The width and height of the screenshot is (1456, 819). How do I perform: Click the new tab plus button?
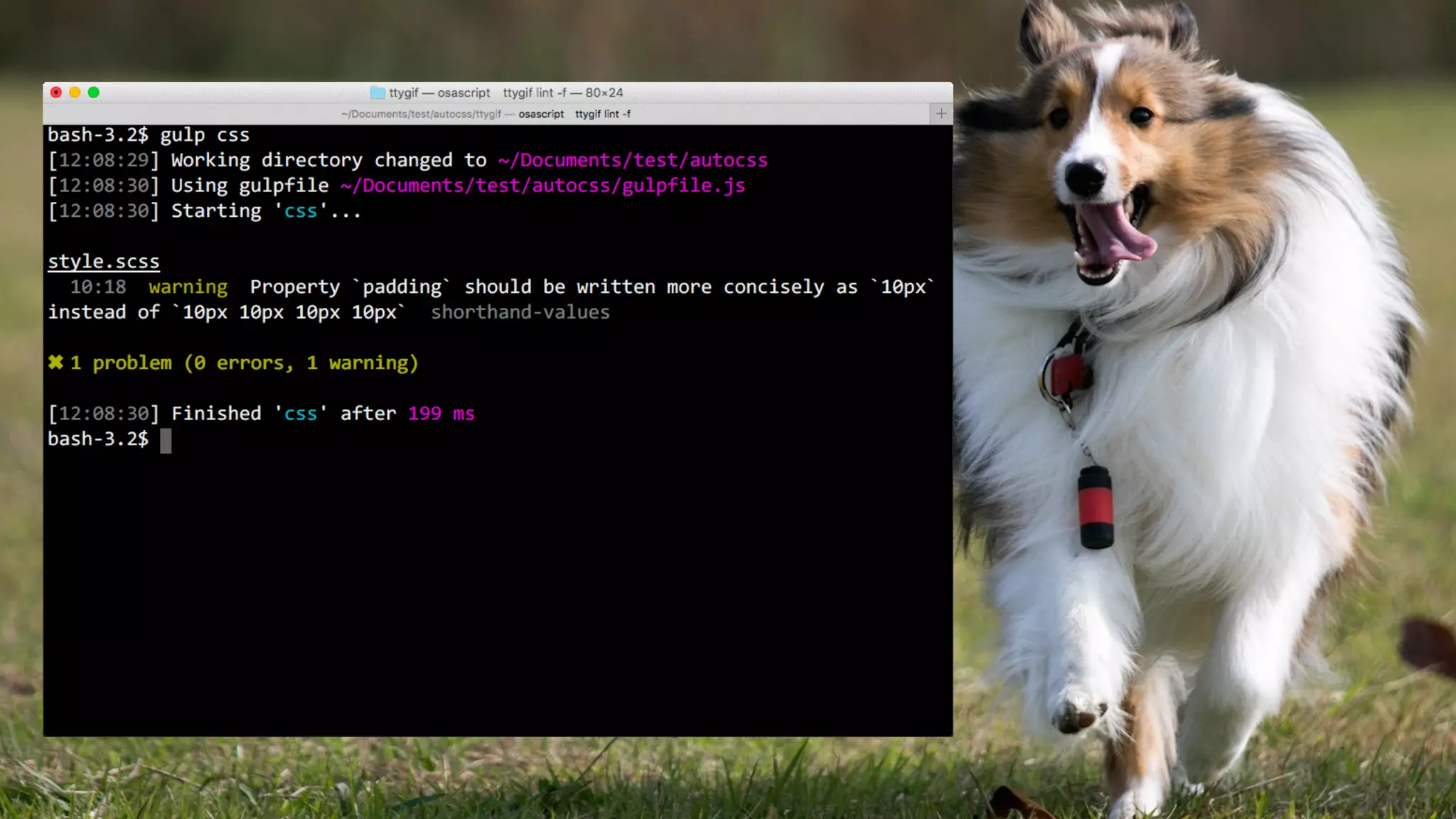click(x=941, y=114)
